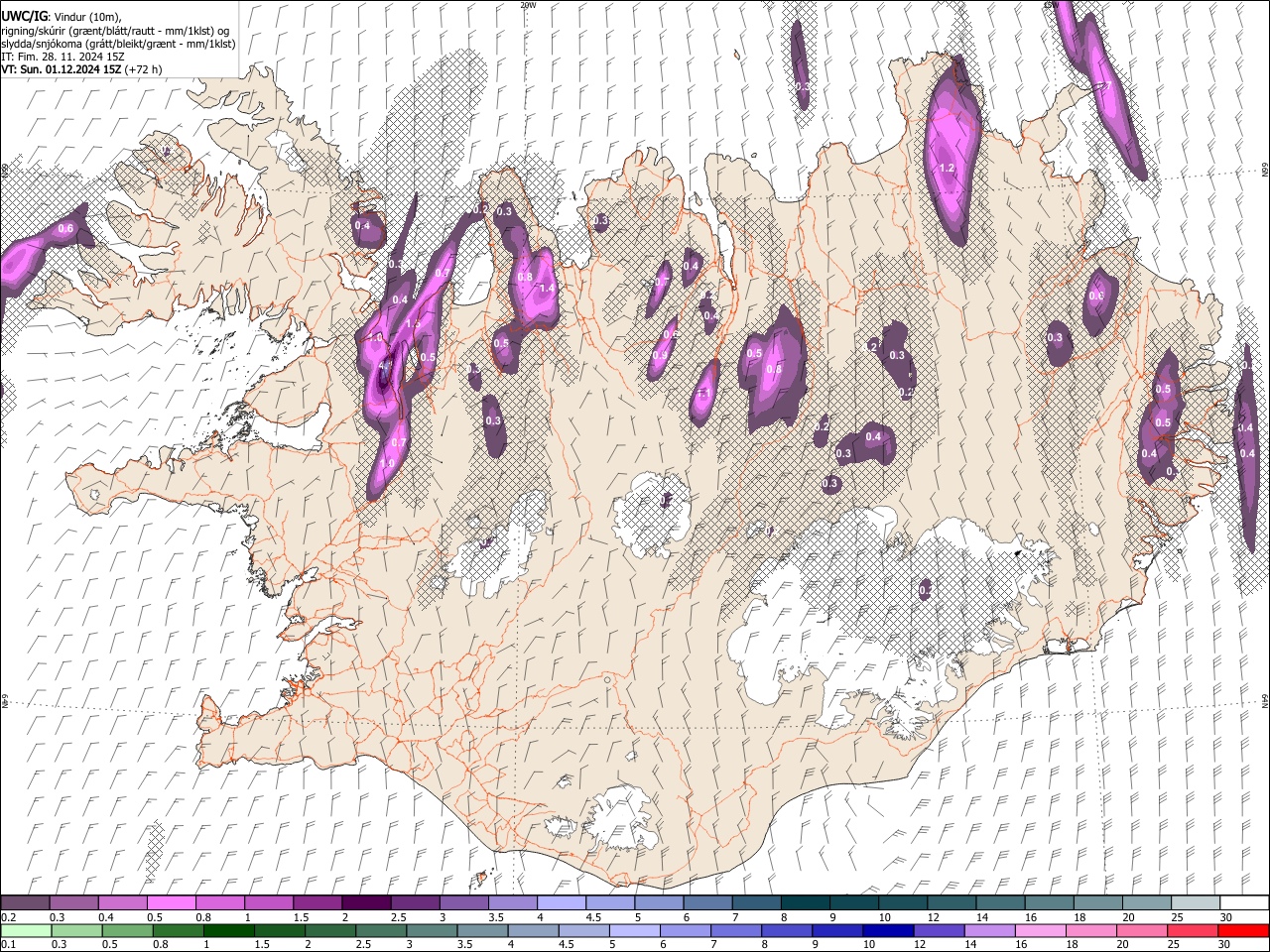1270x952 pixels.
Task: Click the red swatch between 25 and 30 in the lower legend row
Action: (x=1192, y=931)
